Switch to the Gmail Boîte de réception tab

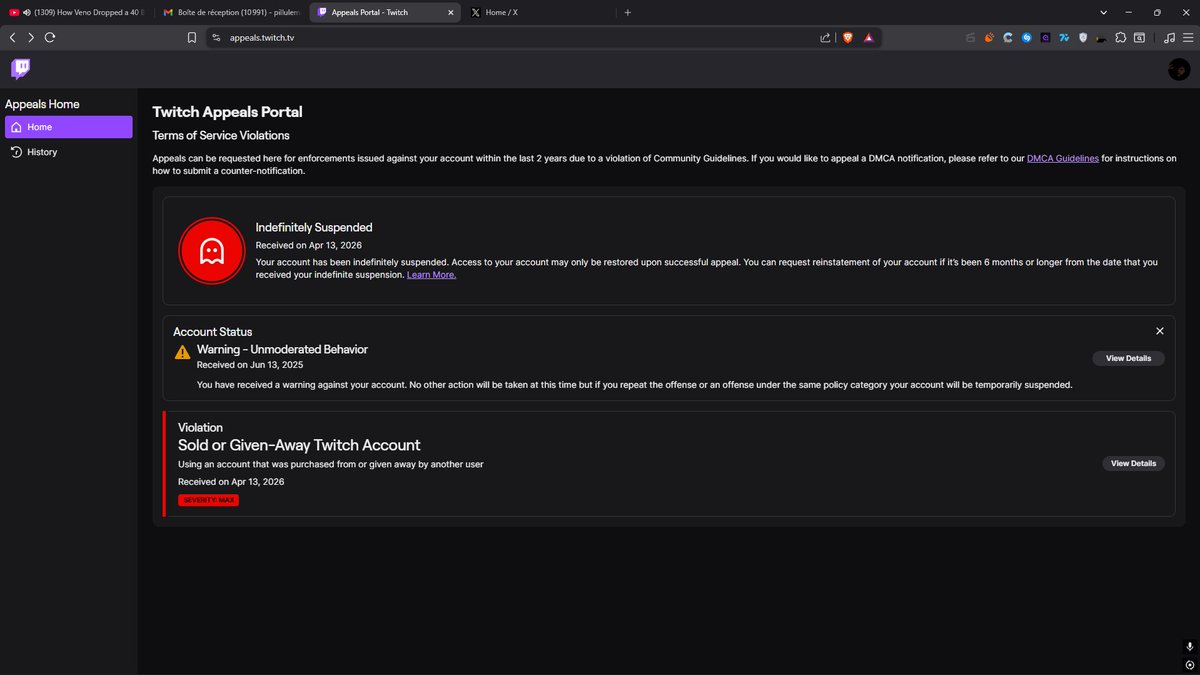pos(229,12)
